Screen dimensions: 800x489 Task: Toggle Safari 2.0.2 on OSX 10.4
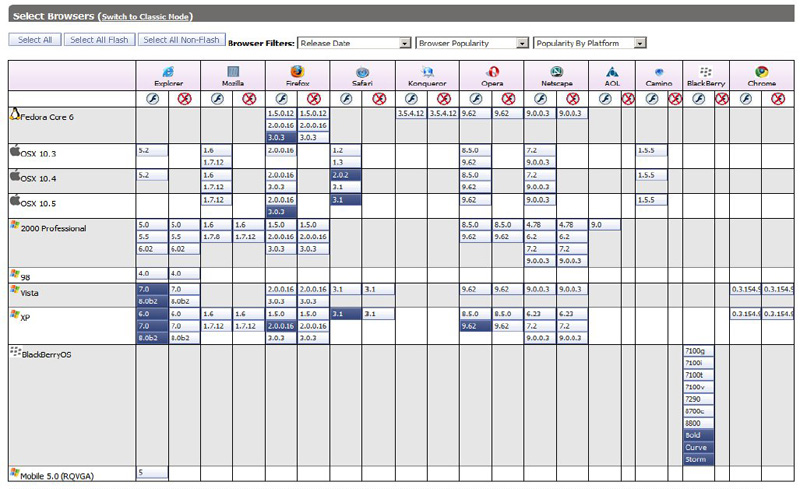pyautogui.click(x=346, y=175)
